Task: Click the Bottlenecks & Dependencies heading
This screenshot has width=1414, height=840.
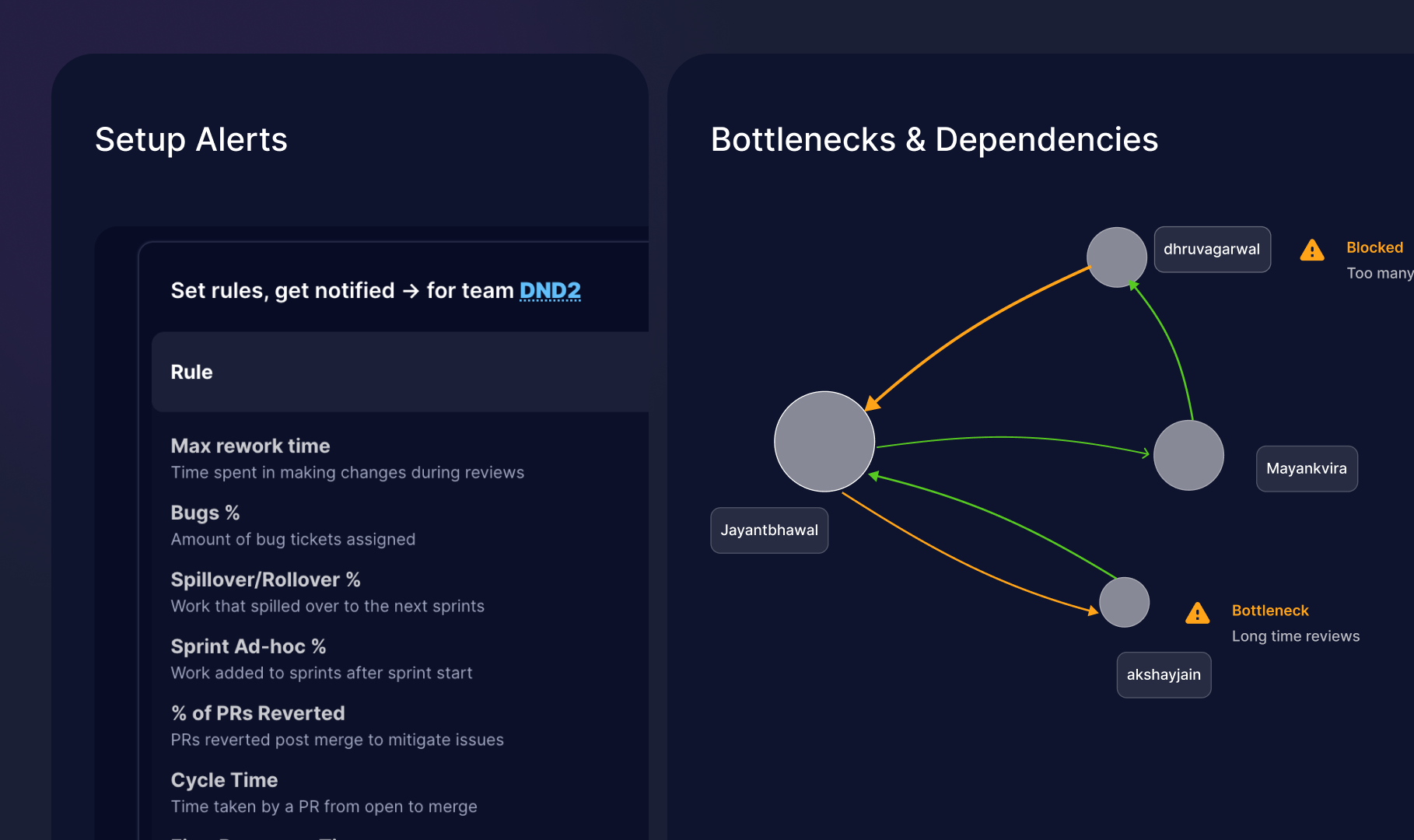Action: [x=935, y=140]
